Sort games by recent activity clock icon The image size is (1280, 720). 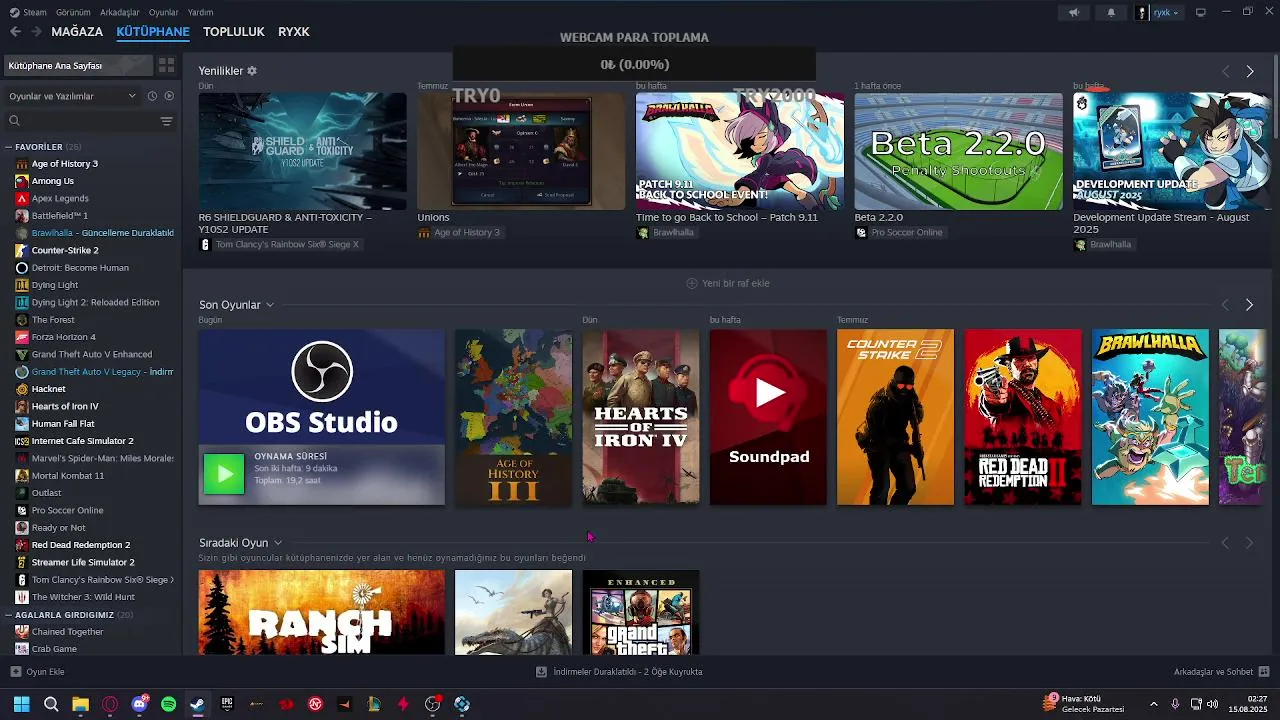[x=152, y=96]
